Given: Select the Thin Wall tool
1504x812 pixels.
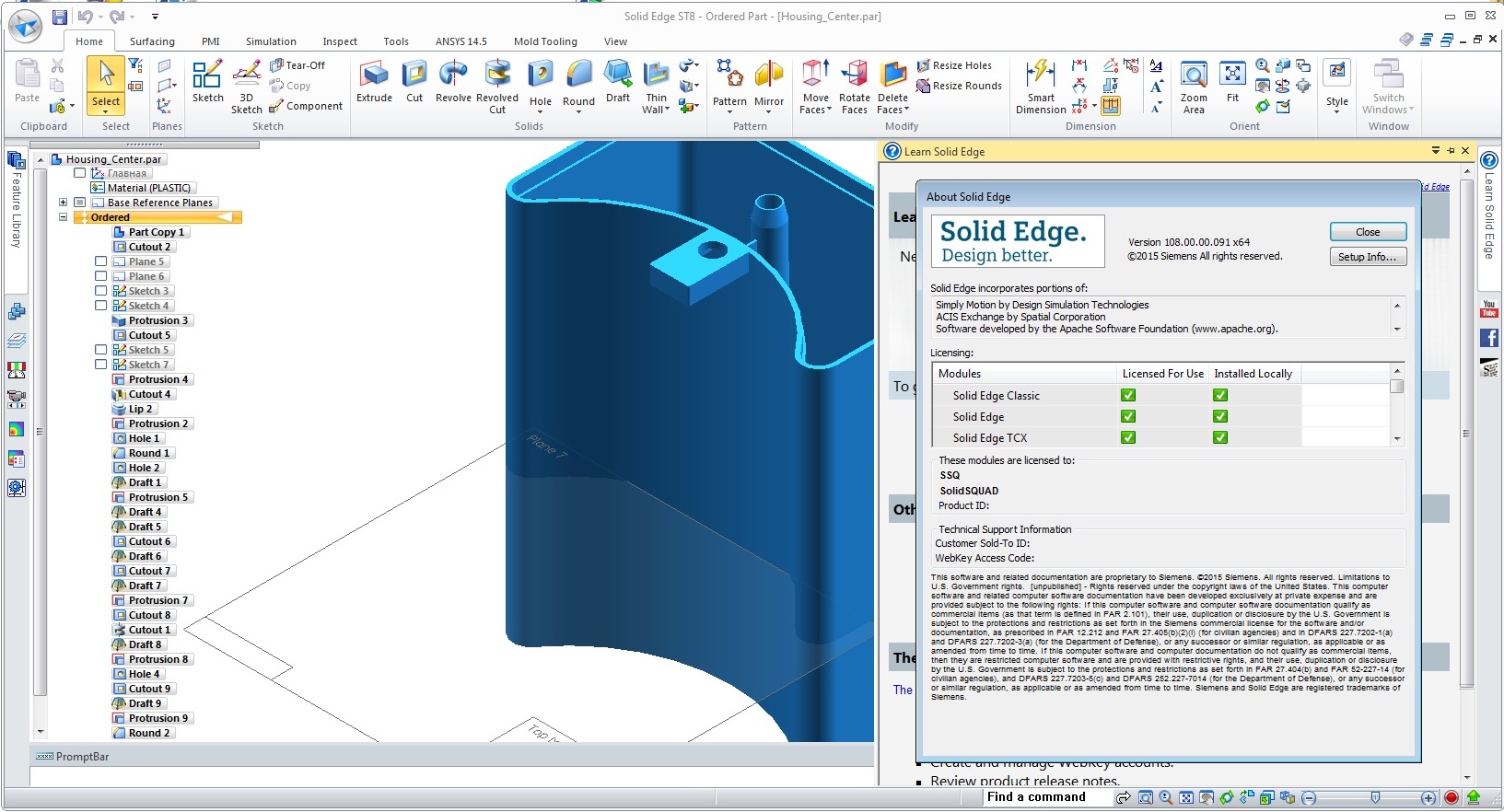Looking at the screenshot, I should [x=656, y=87].
